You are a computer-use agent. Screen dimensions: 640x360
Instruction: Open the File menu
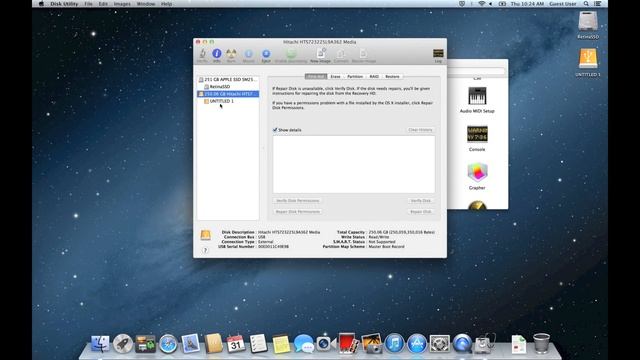[x=88, y=4]
